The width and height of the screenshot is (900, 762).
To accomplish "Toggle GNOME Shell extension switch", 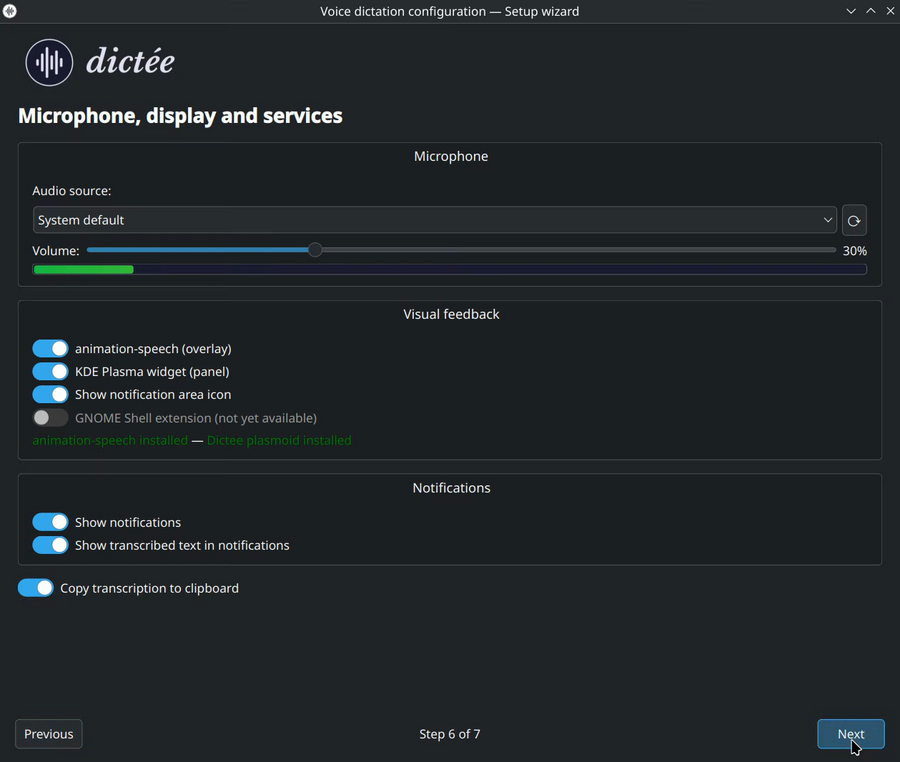I will point(50,418).
